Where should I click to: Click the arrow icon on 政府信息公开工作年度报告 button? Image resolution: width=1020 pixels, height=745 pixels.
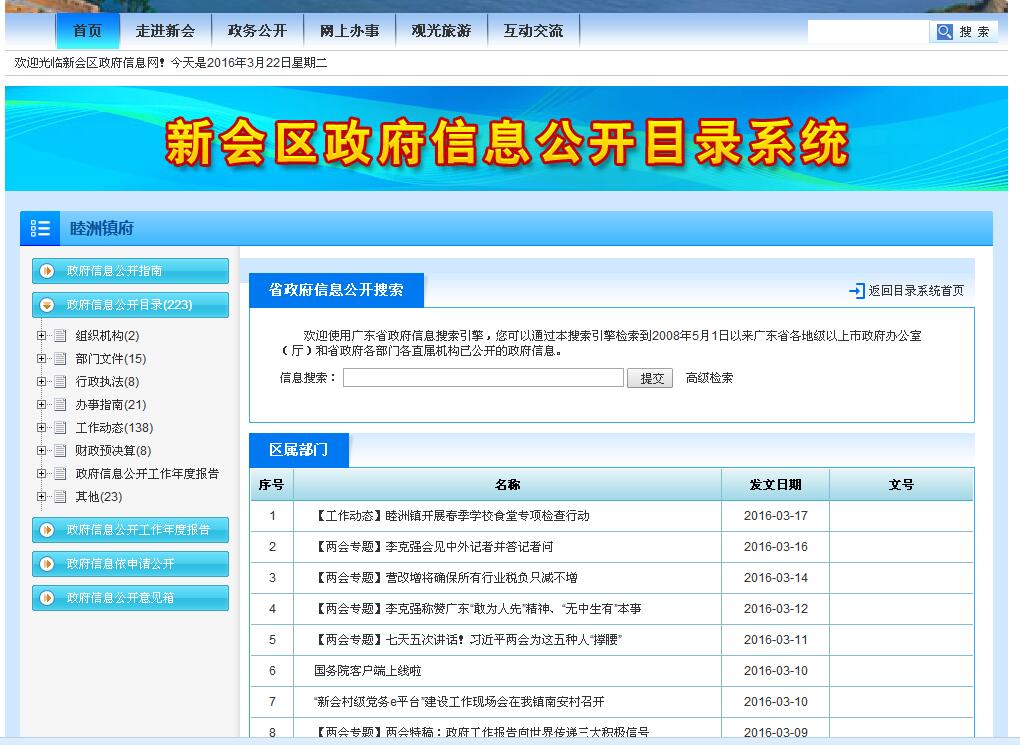click(x=47, y=530)
